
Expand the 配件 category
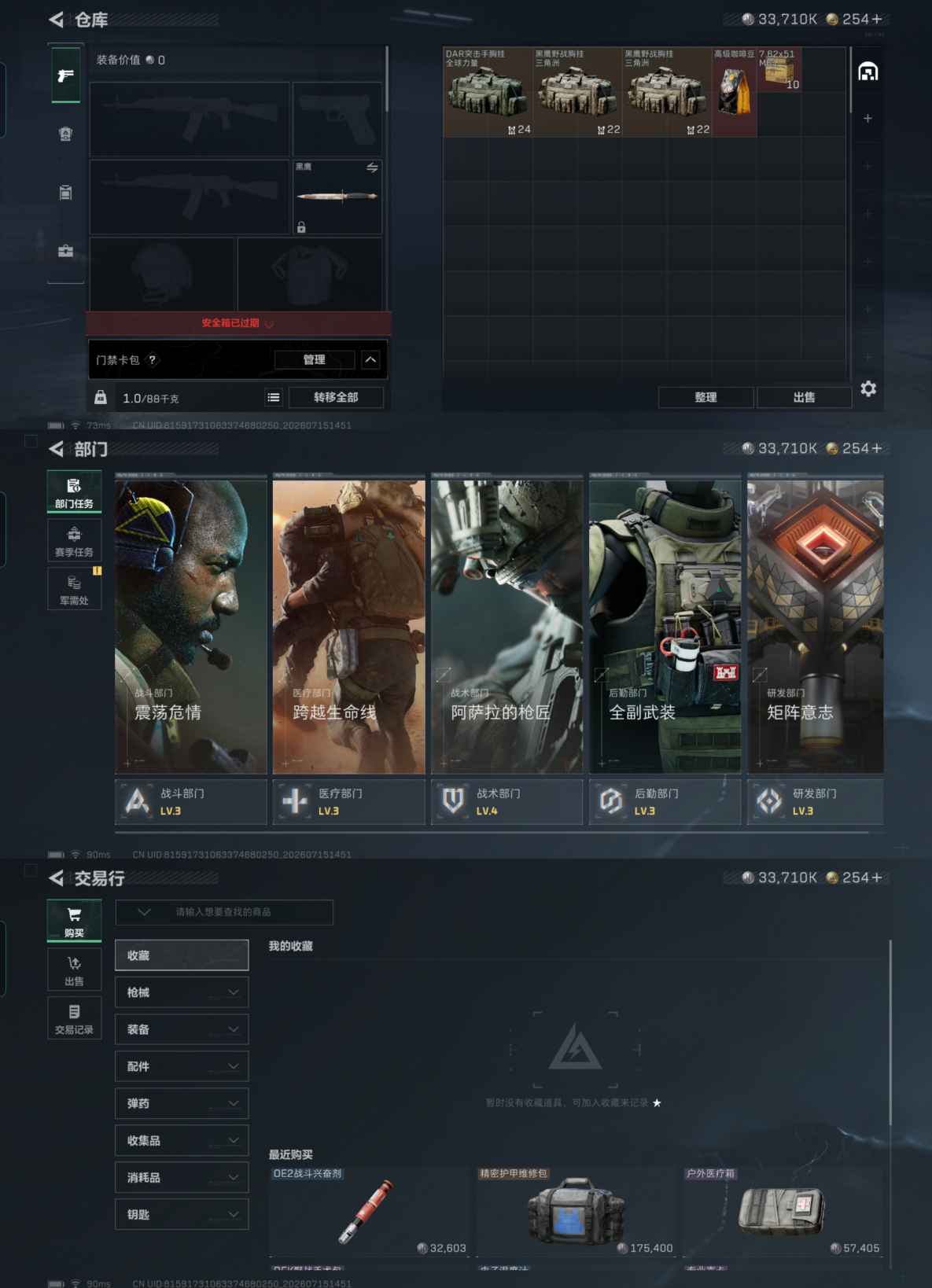tap(182, 1066)
